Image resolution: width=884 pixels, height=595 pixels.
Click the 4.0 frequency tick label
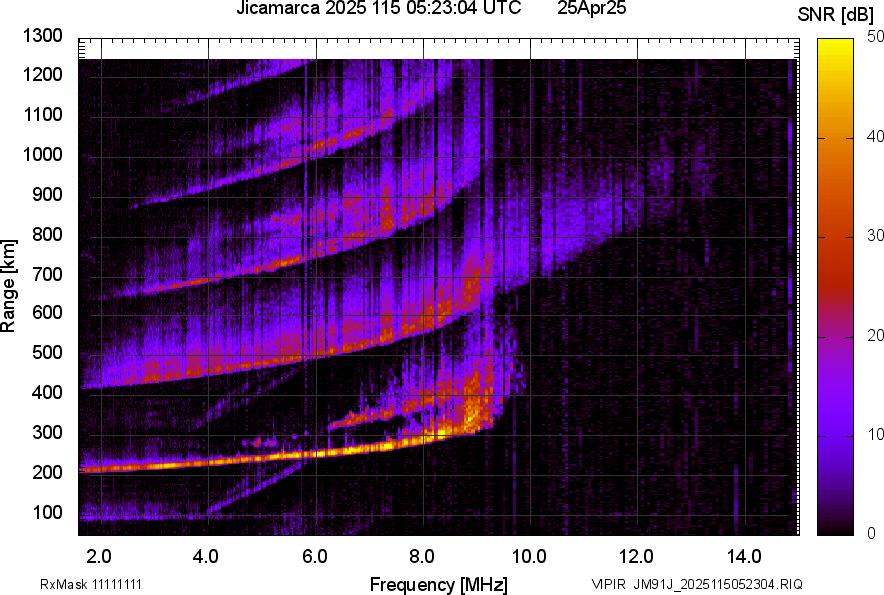pos(206,557)
